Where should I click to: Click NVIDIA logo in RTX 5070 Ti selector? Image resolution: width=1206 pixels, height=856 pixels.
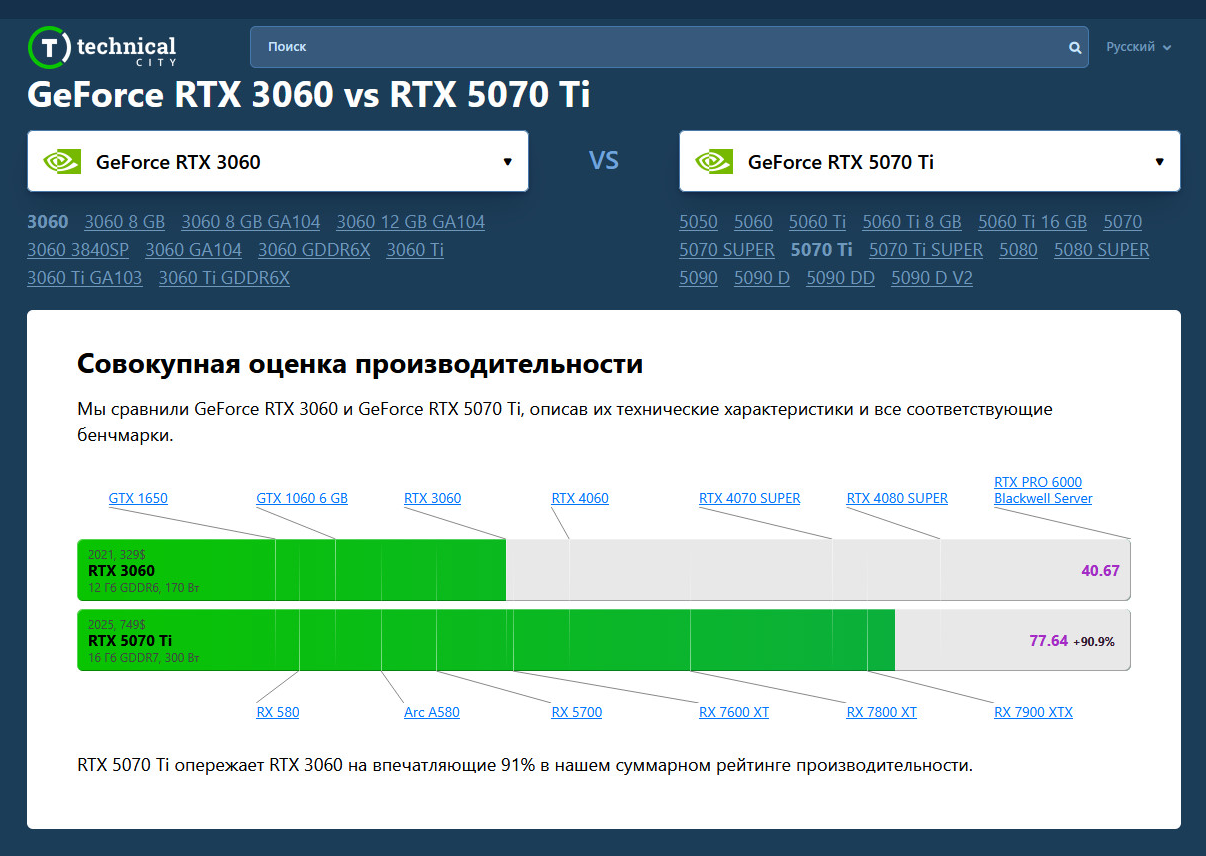point(714,162)
